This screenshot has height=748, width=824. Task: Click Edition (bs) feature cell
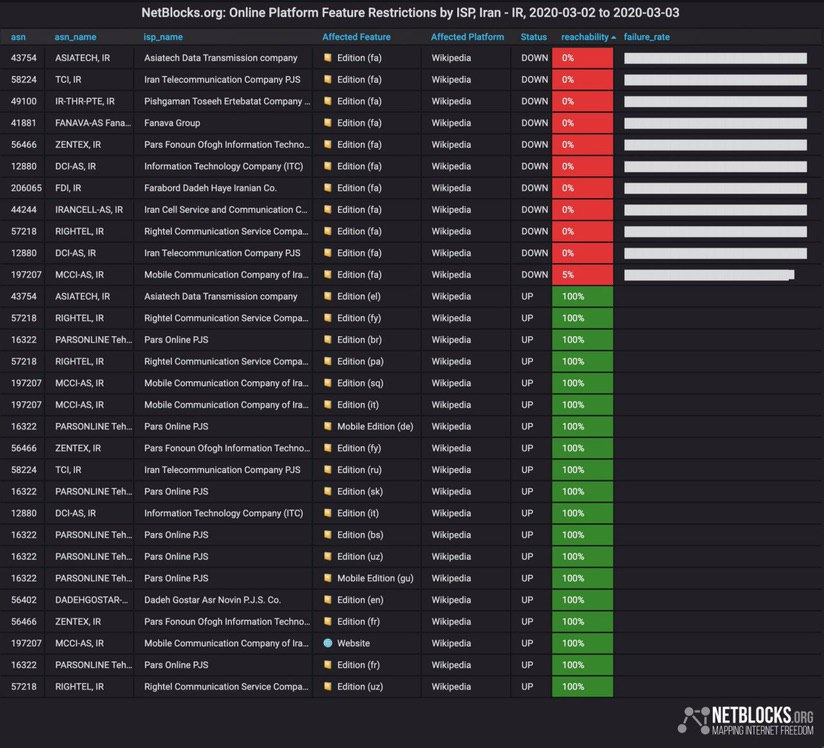360,535
